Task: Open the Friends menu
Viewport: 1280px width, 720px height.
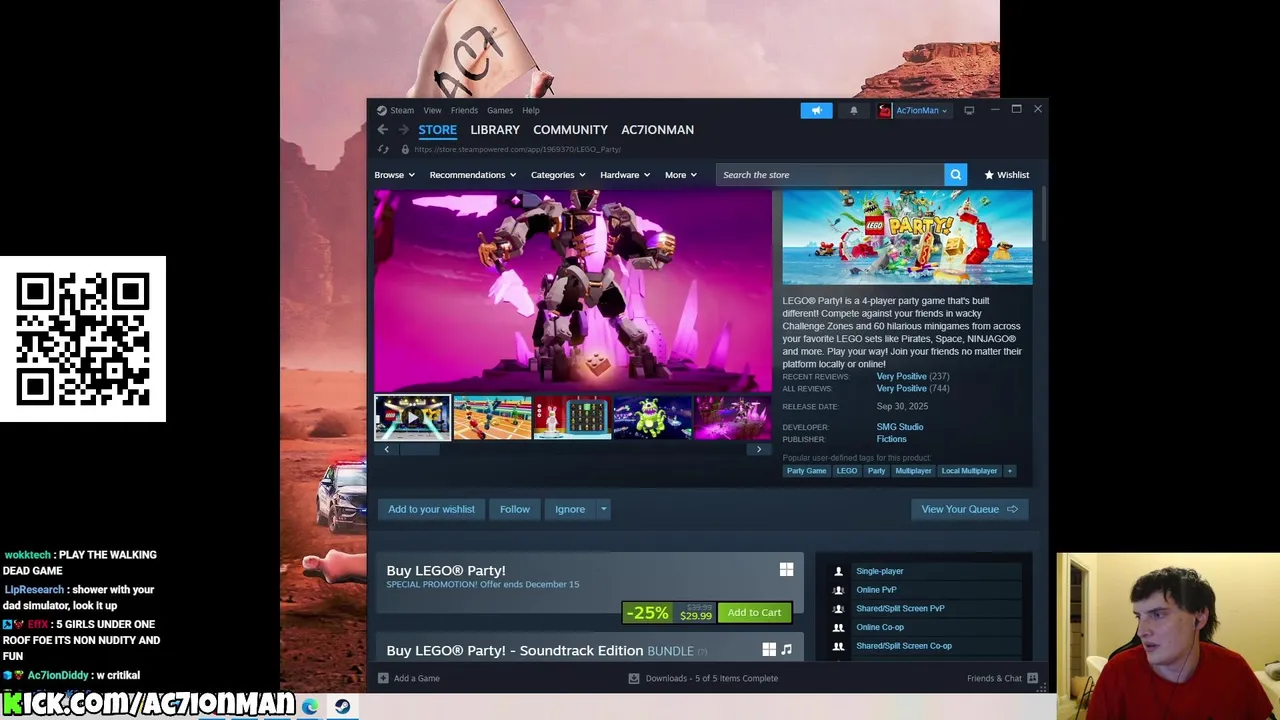Action: pyautogui.click(x=464, y=110)
